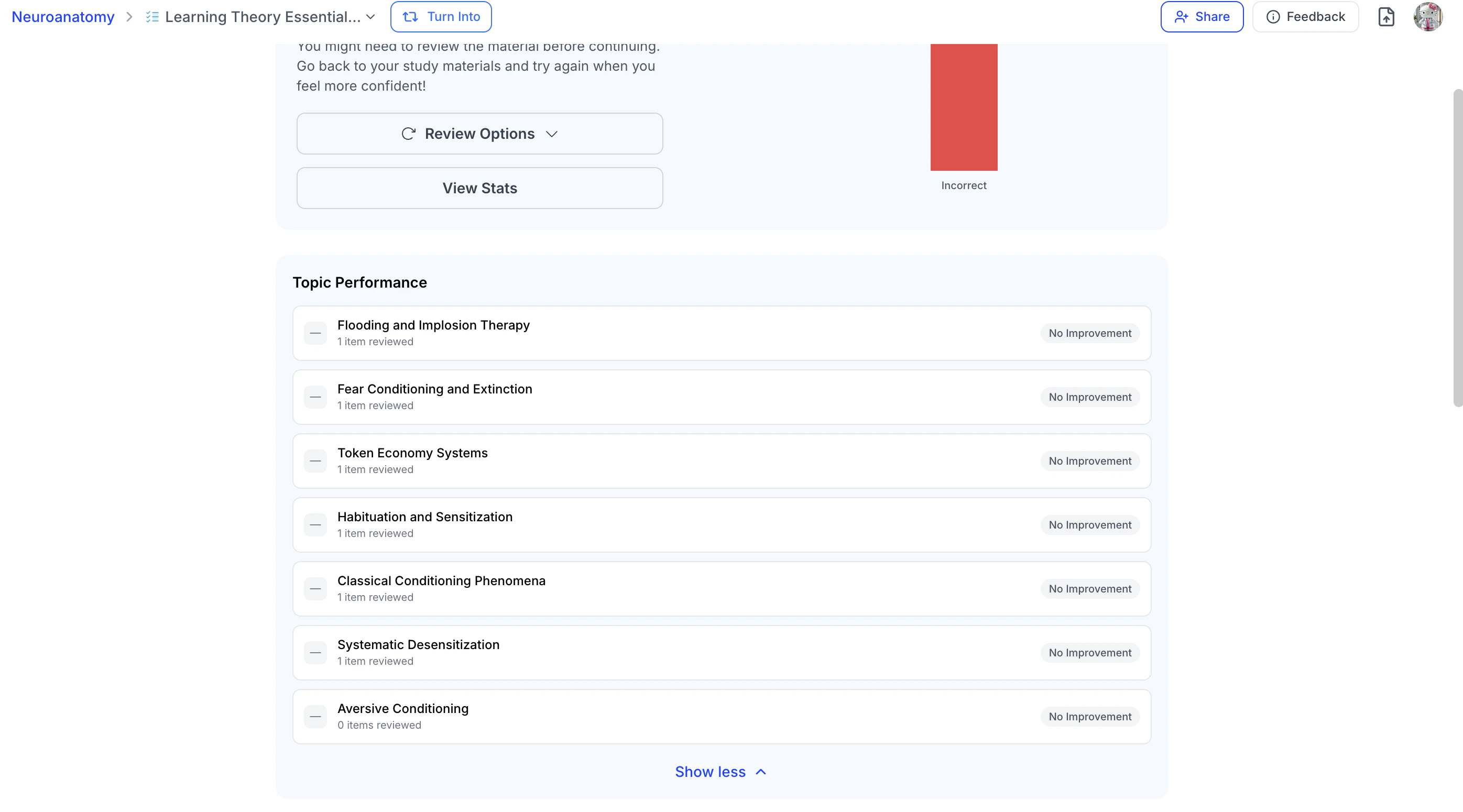This screenshot has width=1463, height=812.
Task: Click dash icon beside Token Economy Systems
Action: pyautogui.click(x=315, y=461)
